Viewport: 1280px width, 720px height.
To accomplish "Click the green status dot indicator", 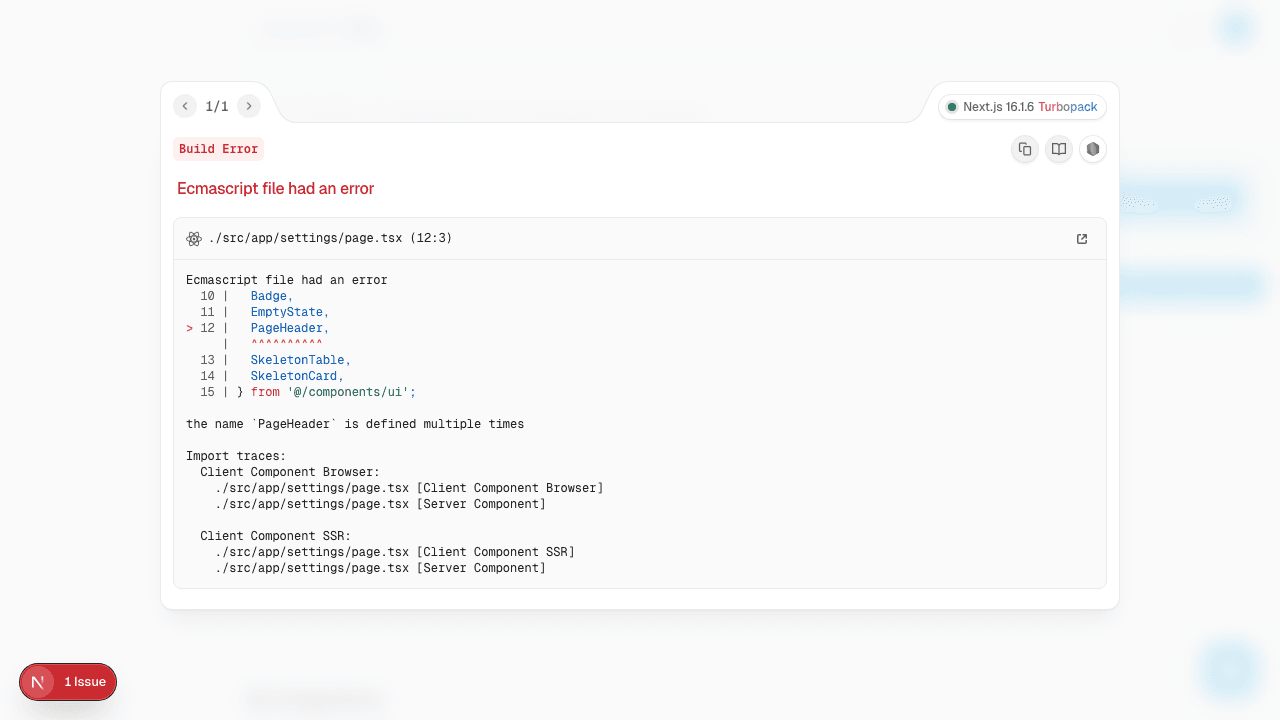I will pos(951,106).
